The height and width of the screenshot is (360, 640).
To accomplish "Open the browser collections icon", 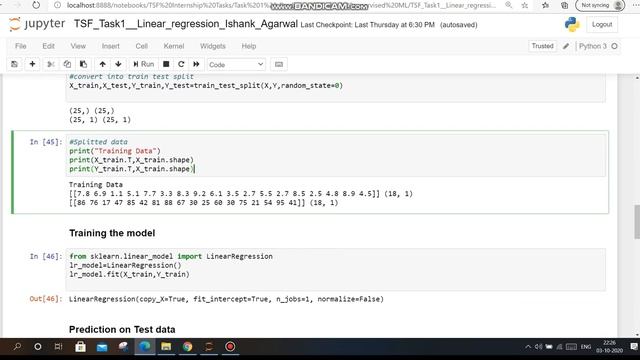I will pos(564,5).
